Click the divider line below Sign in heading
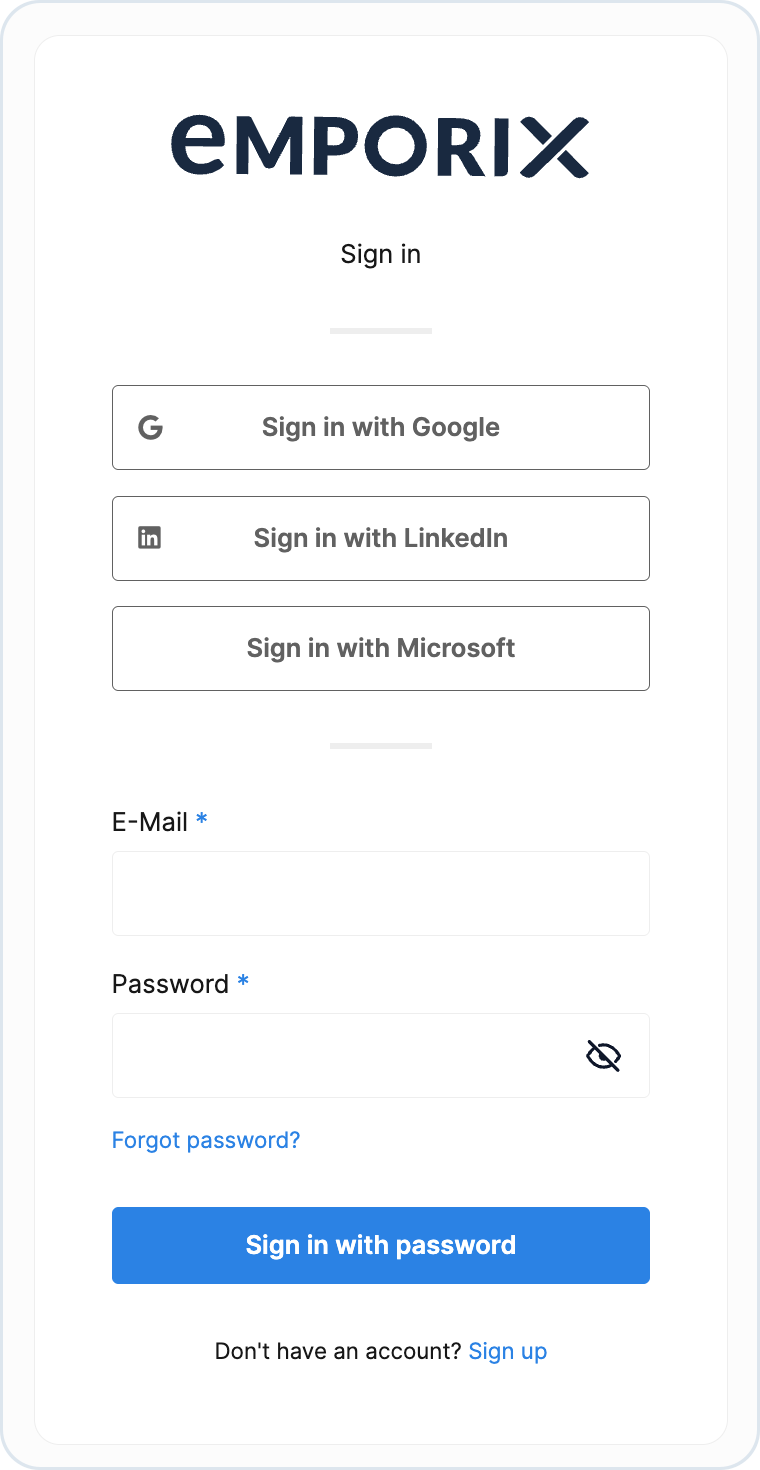 (x=380, y=331)
